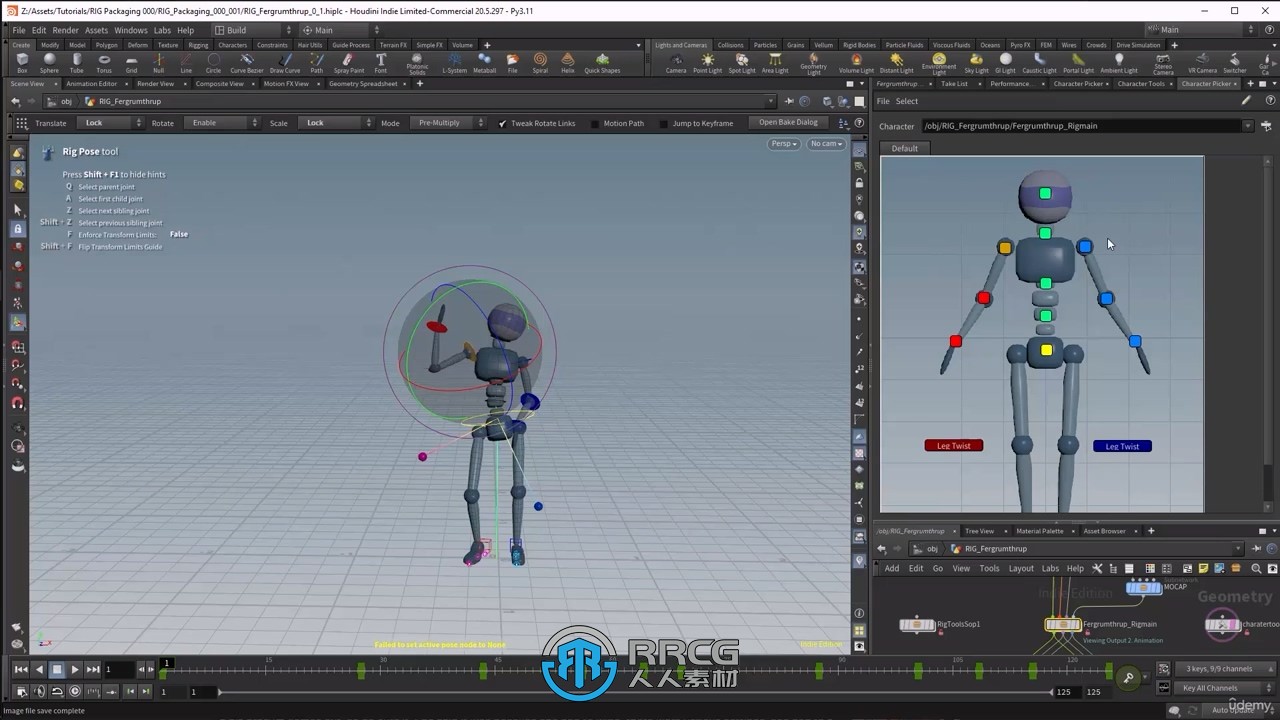Select the Curve Bezier tool

tap(247, 63)
